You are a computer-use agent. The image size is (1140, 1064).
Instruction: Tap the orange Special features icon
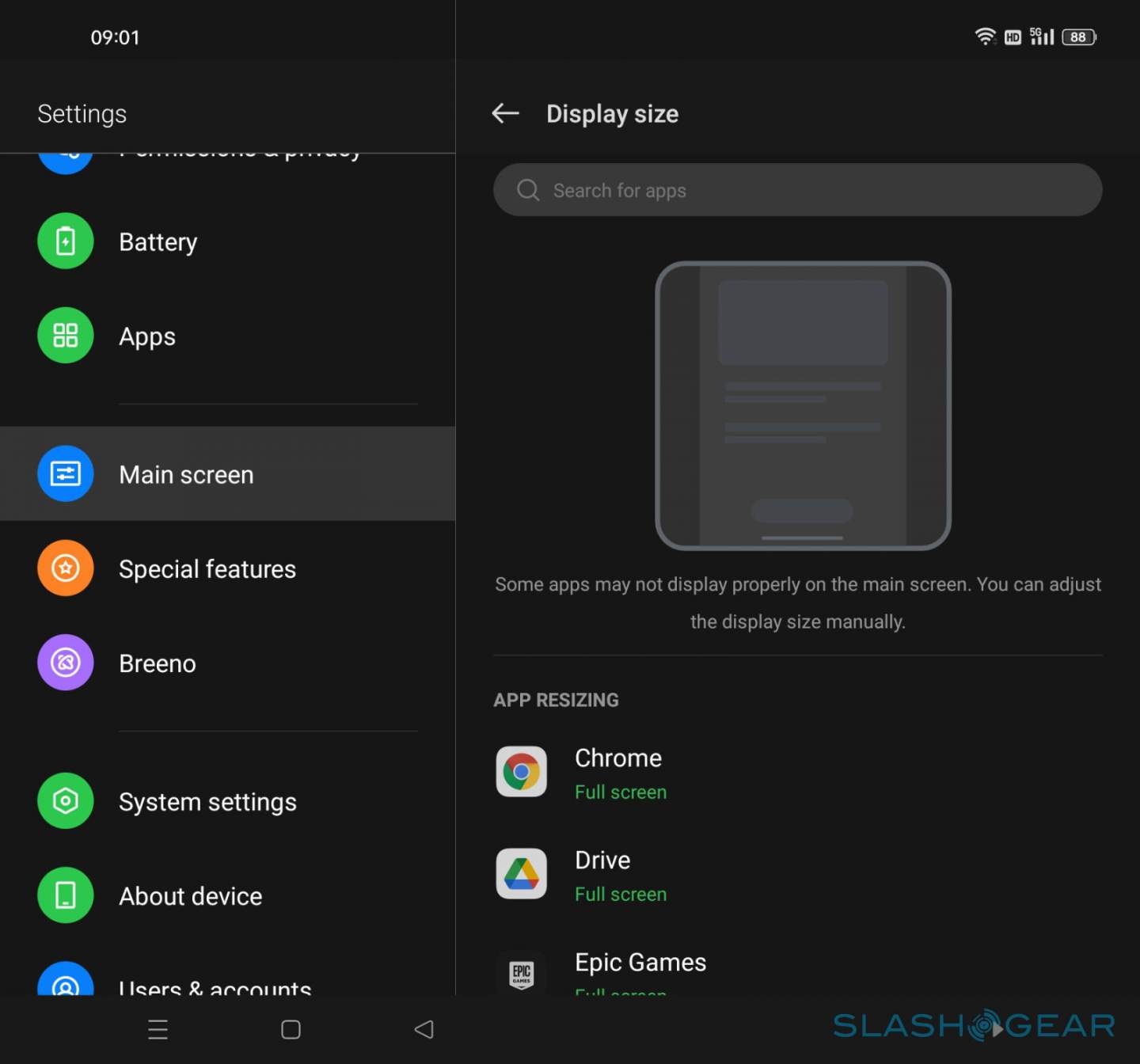click(66, 568)
